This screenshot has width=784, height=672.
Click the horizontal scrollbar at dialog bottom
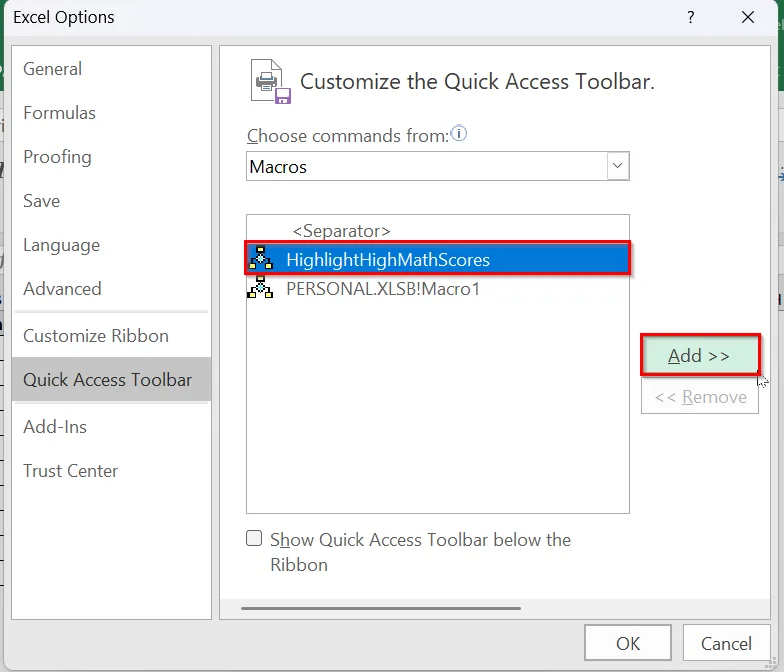click(380, 608)
